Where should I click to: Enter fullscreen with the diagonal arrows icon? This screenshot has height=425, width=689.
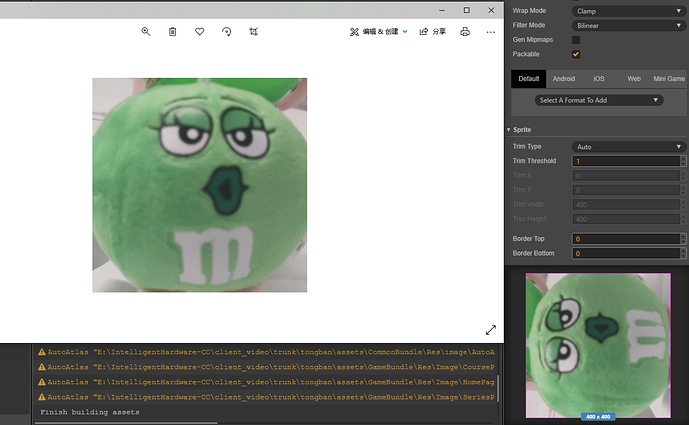(491, 330)
